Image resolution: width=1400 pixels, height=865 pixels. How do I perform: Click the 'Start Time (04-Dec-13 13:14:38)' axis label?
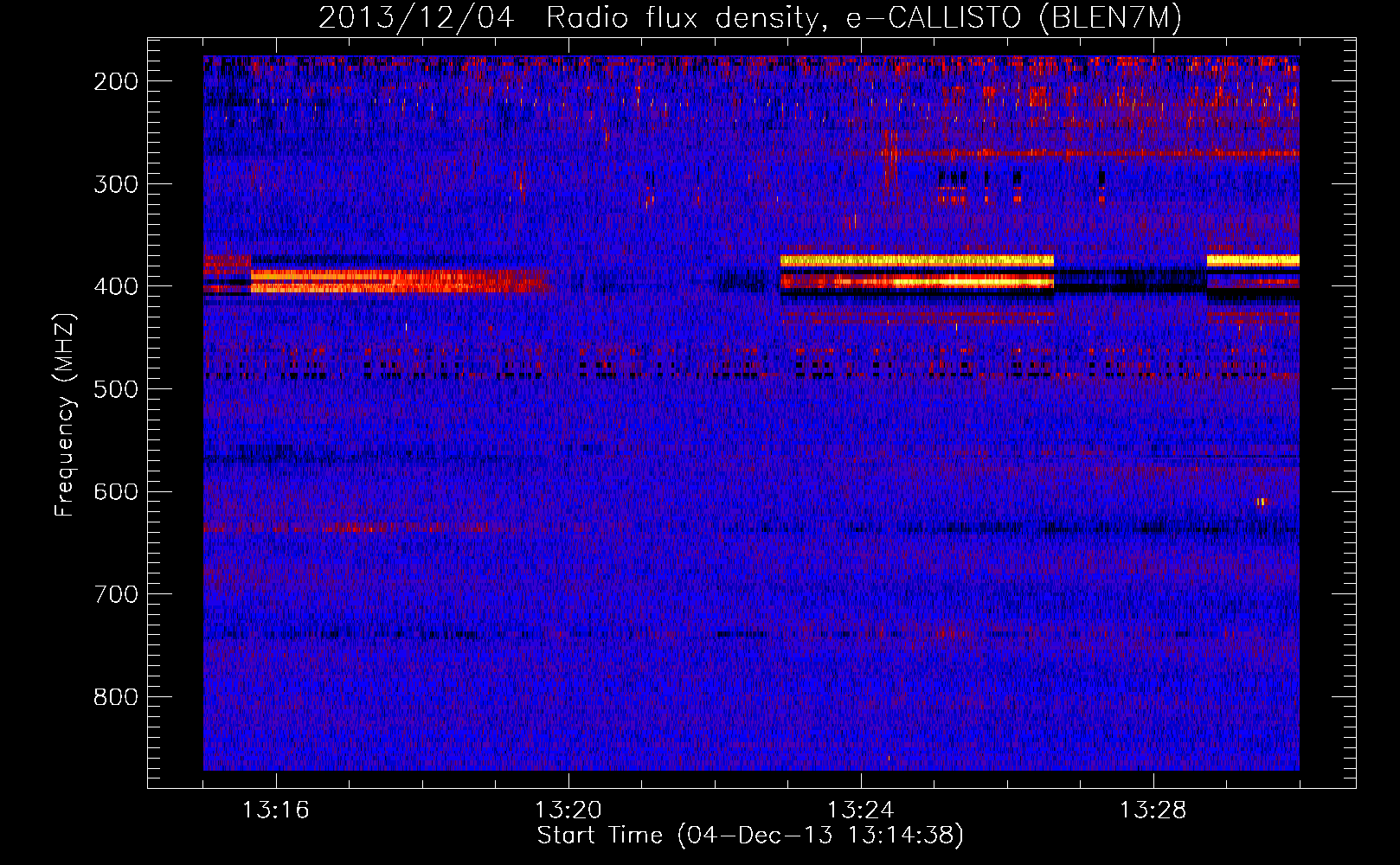750,836
